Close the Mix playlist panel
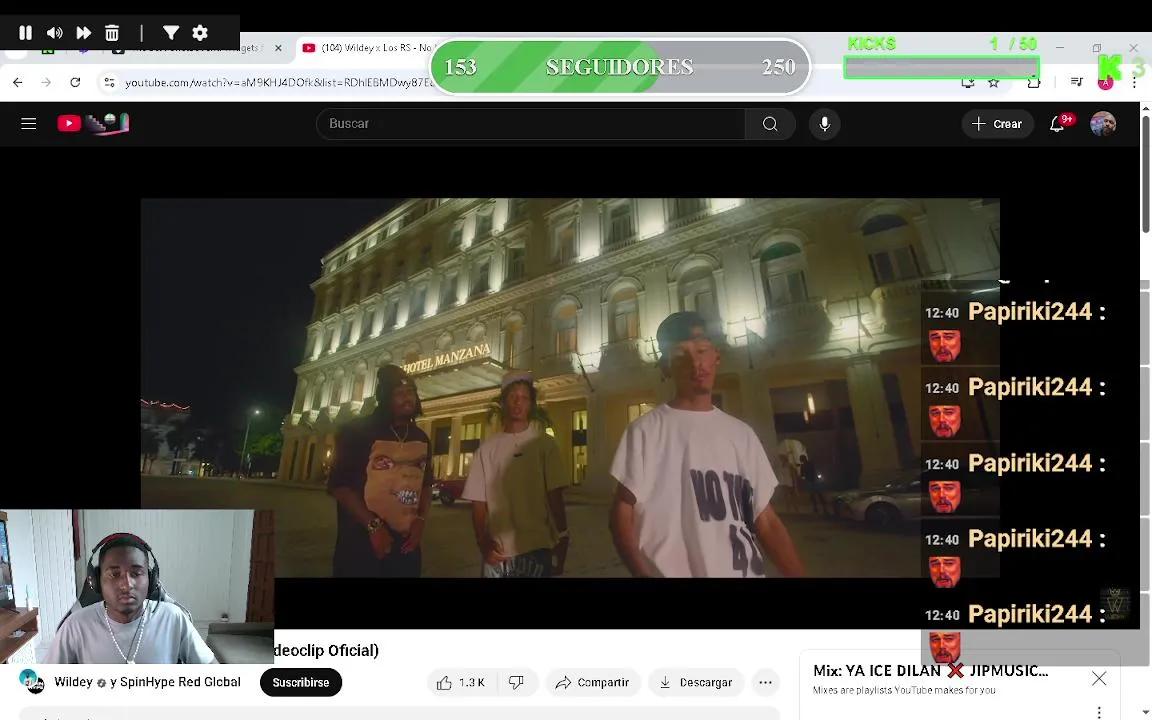The width and height of the screenshot is (1152, 720). coord(1098,678)
